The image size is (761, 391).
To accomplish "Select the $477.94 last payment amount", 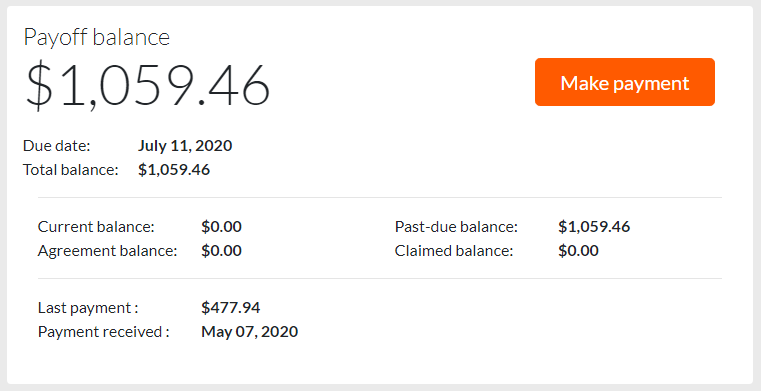I will (x=231, y=308).
